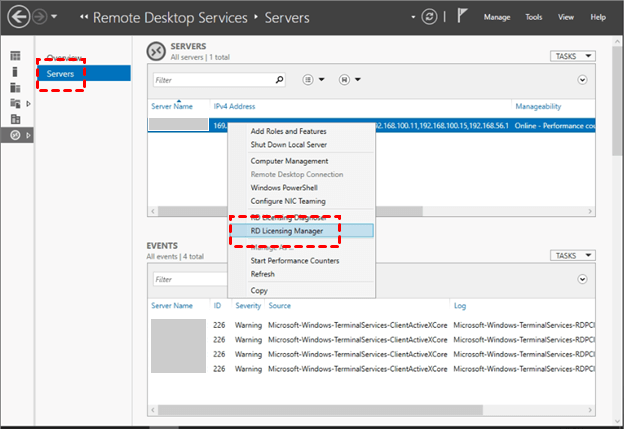The height and width of the screenshot is (429, 624).
Task: Open the Tools menu
Action: (534, 17)
